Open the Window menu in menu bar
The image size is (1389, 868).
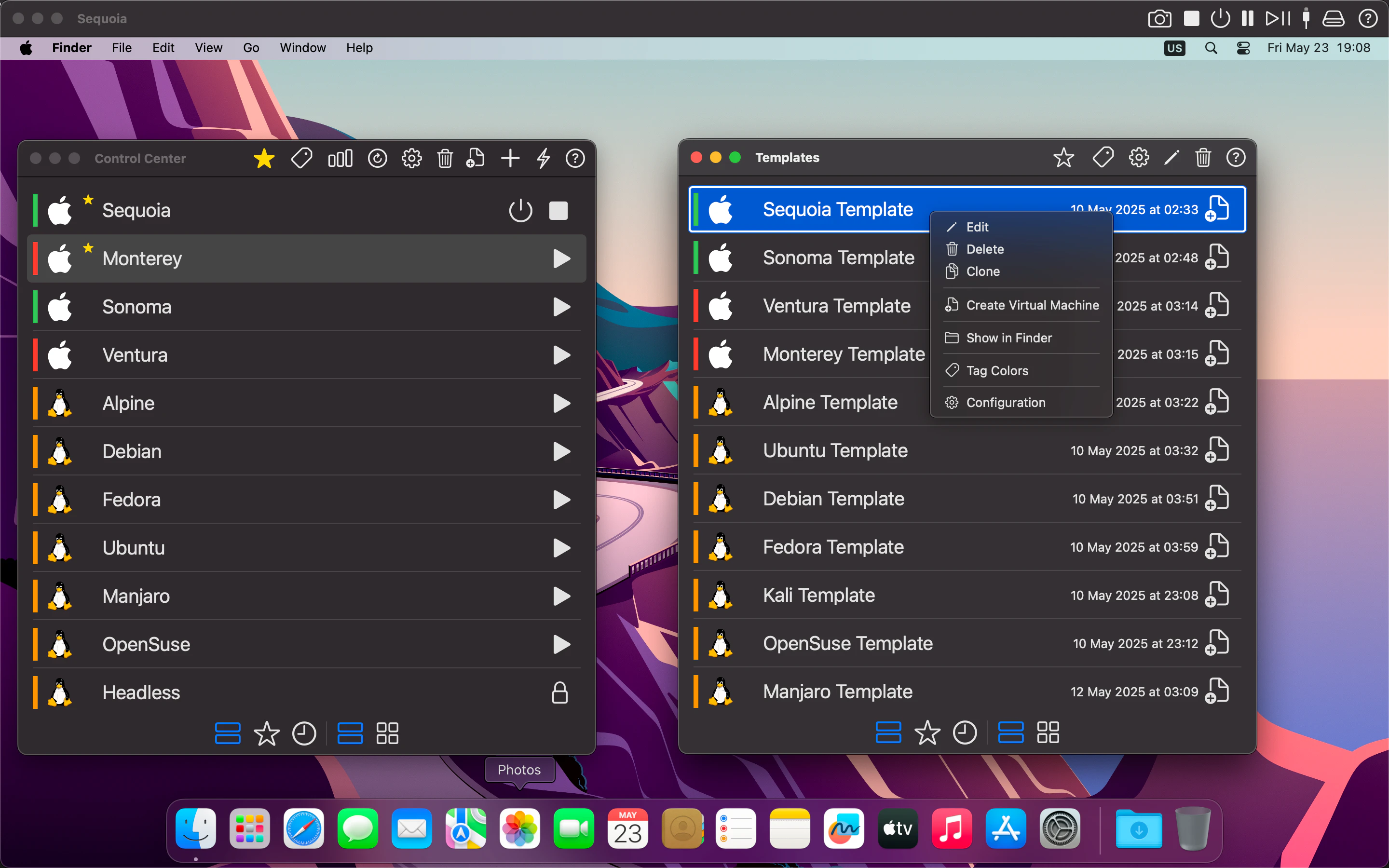point(302,48)
